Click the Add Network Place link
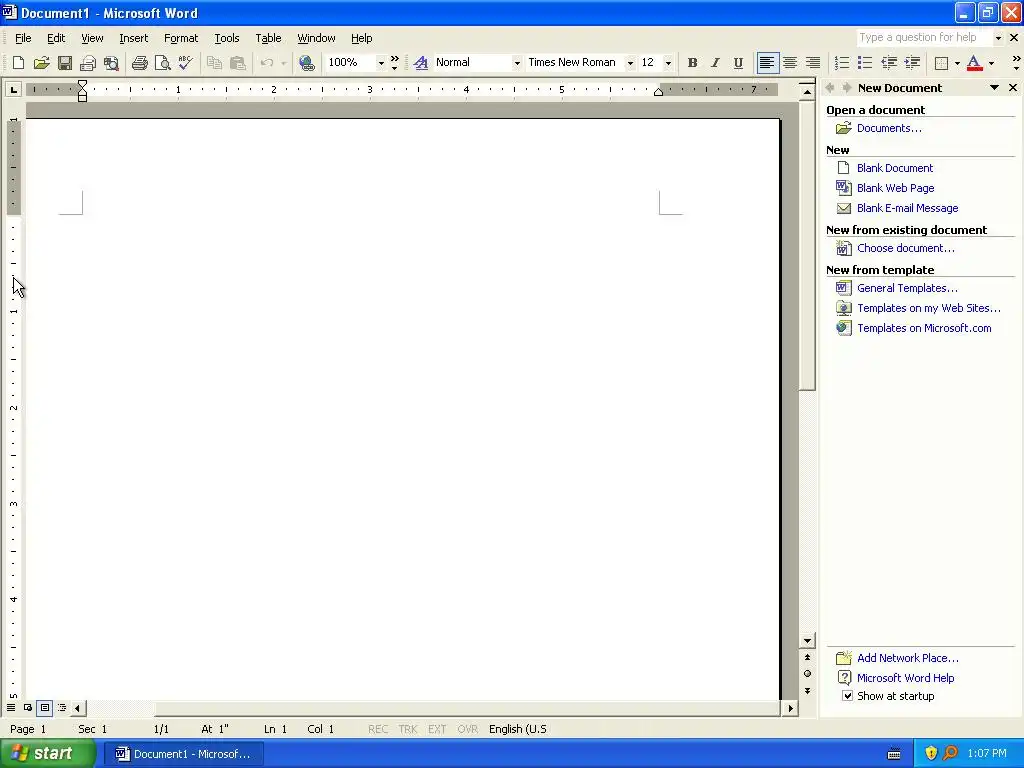The height and width of the screenshot is (768, 1024). click(908, 658)
